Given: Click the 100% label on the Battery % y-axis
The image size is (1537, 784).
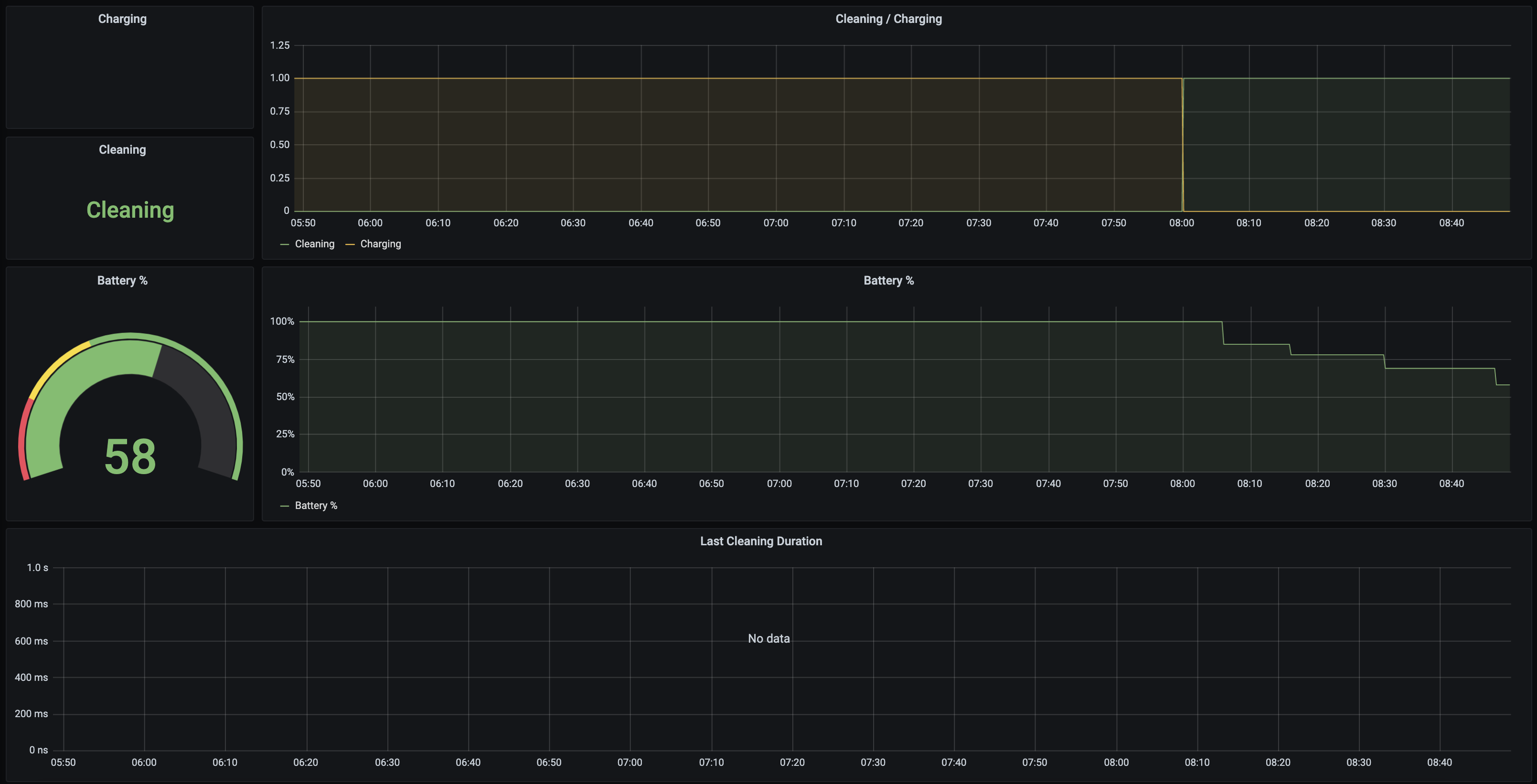Looking at the screenshot, I should [x=282, y=322].
